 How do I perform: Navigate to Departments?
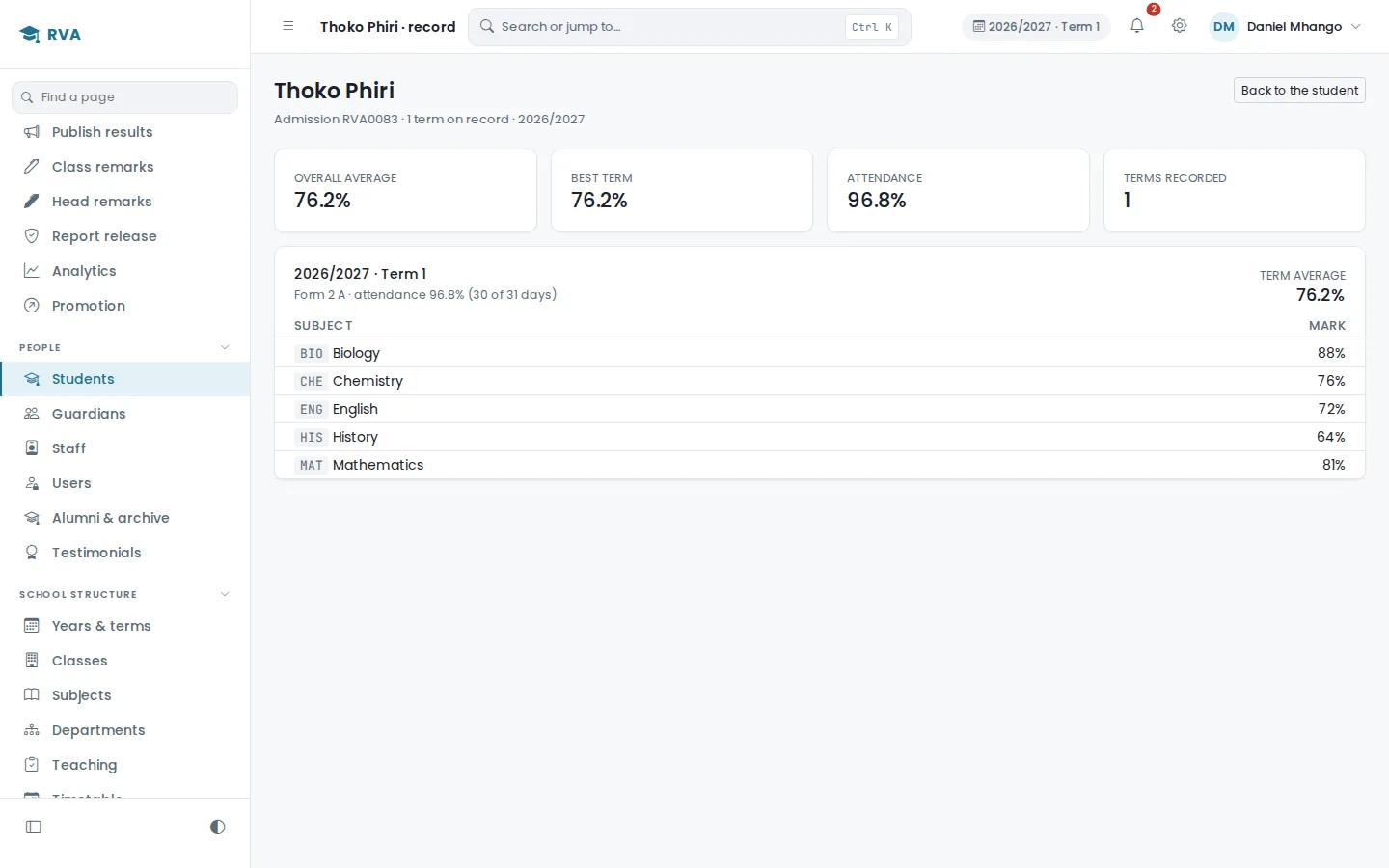click(125, 730)
